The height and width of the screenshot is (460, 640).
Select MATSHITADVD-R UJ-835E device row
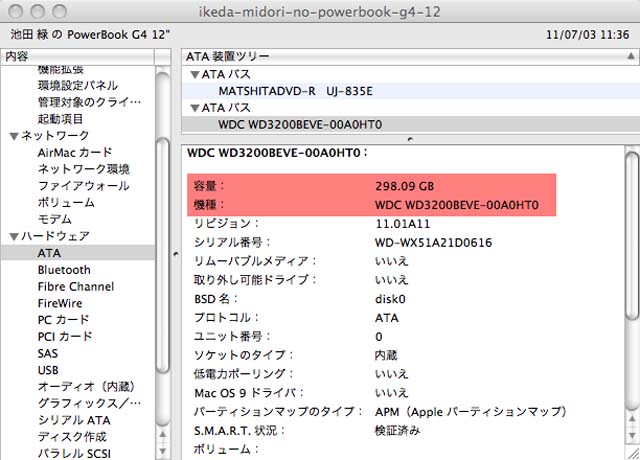tap(411, 91)
